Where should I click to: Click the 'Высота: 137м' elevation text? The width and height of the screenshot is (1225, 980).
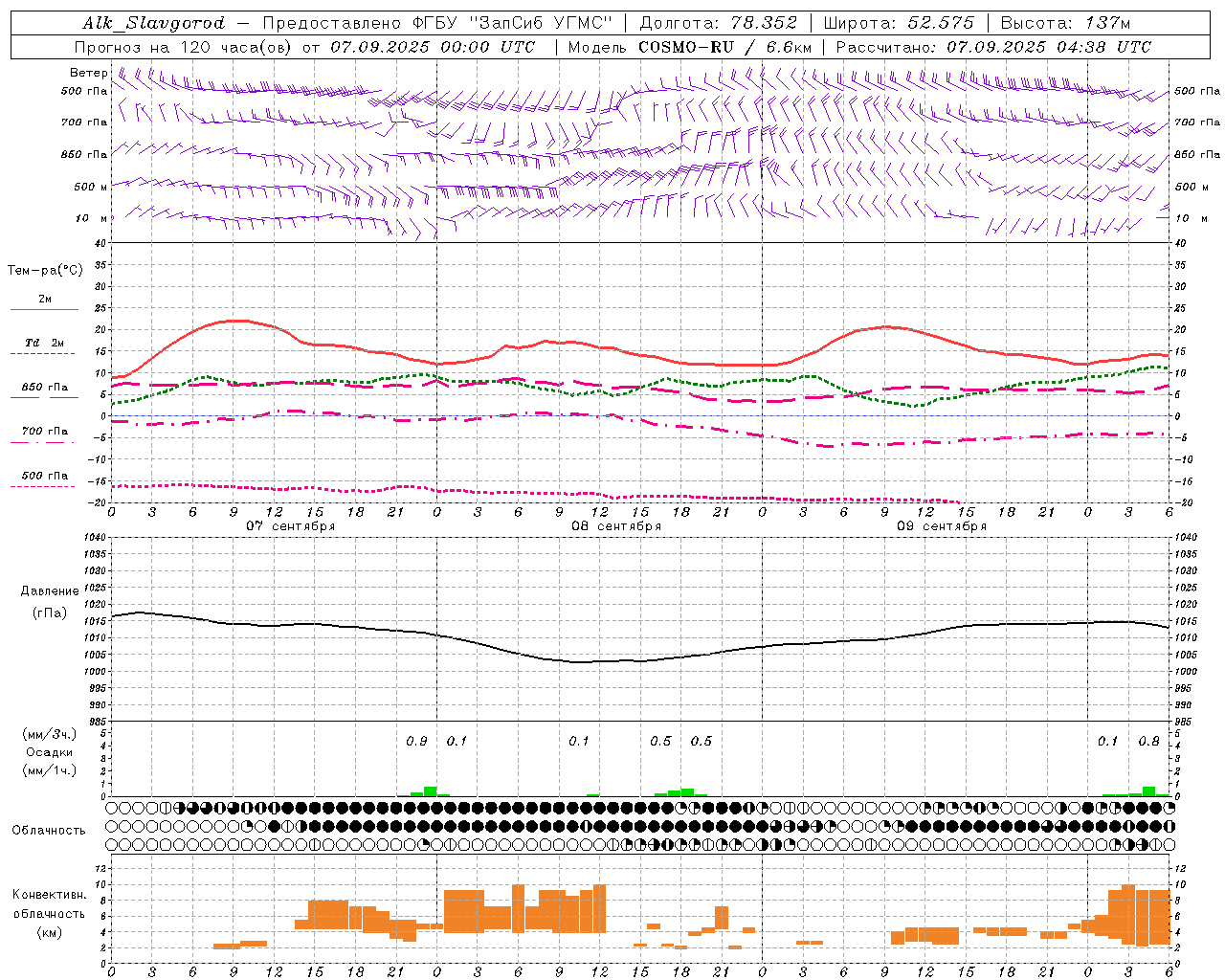pos(1066,24)
